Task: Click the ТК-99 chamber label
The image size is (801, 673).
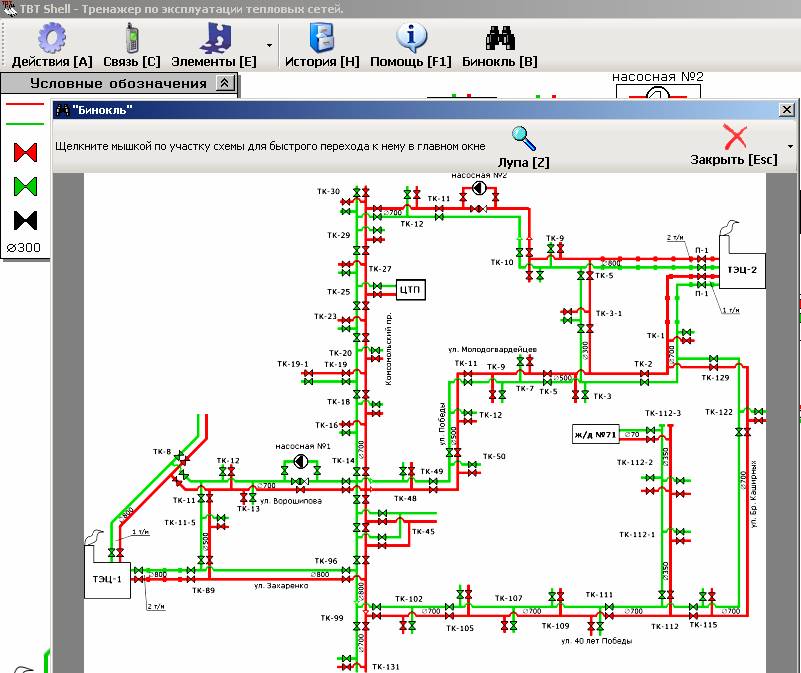Action: coord(332,618)
